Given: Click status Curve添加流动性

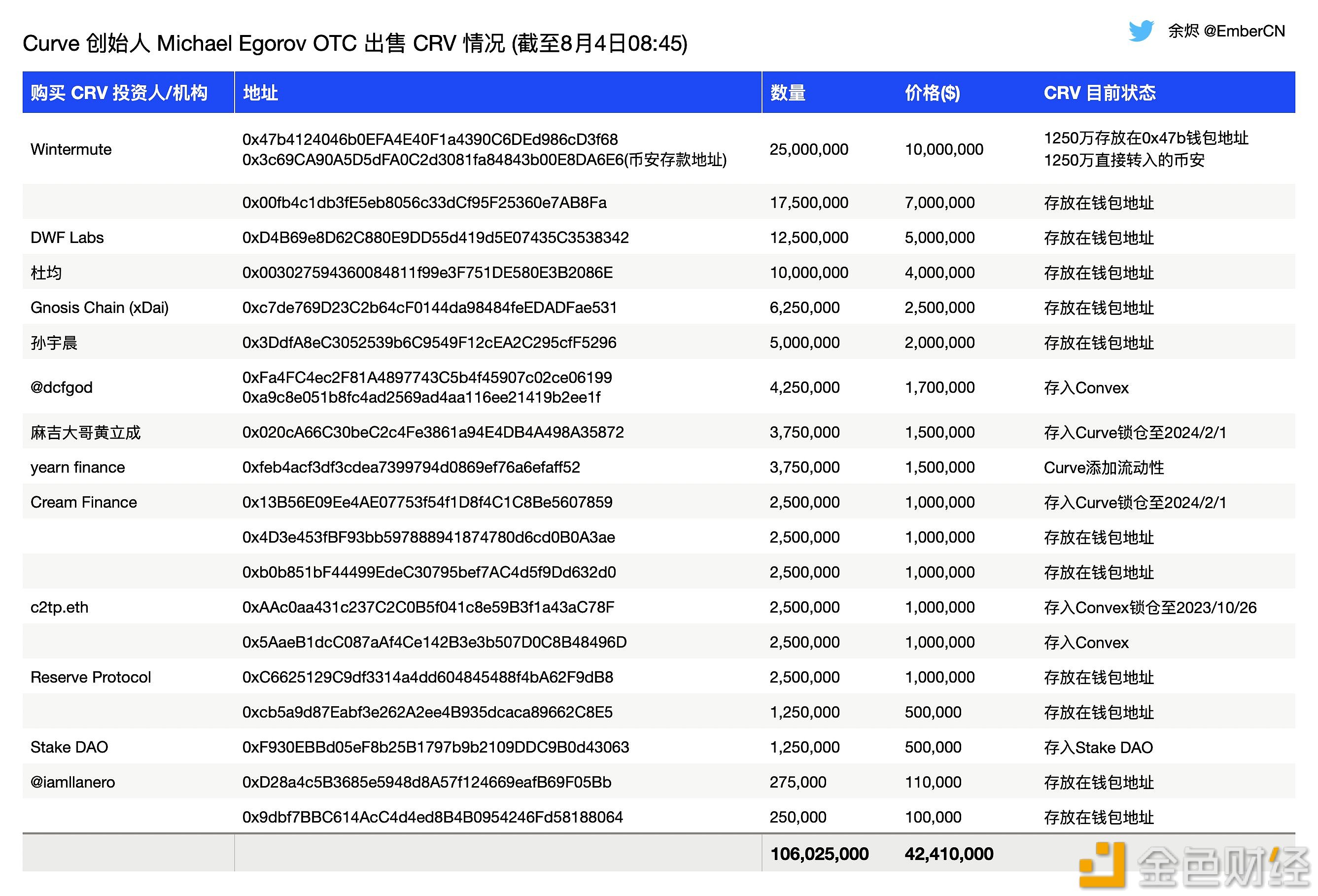Looking at the screenshot, I should coord(1104,468).
